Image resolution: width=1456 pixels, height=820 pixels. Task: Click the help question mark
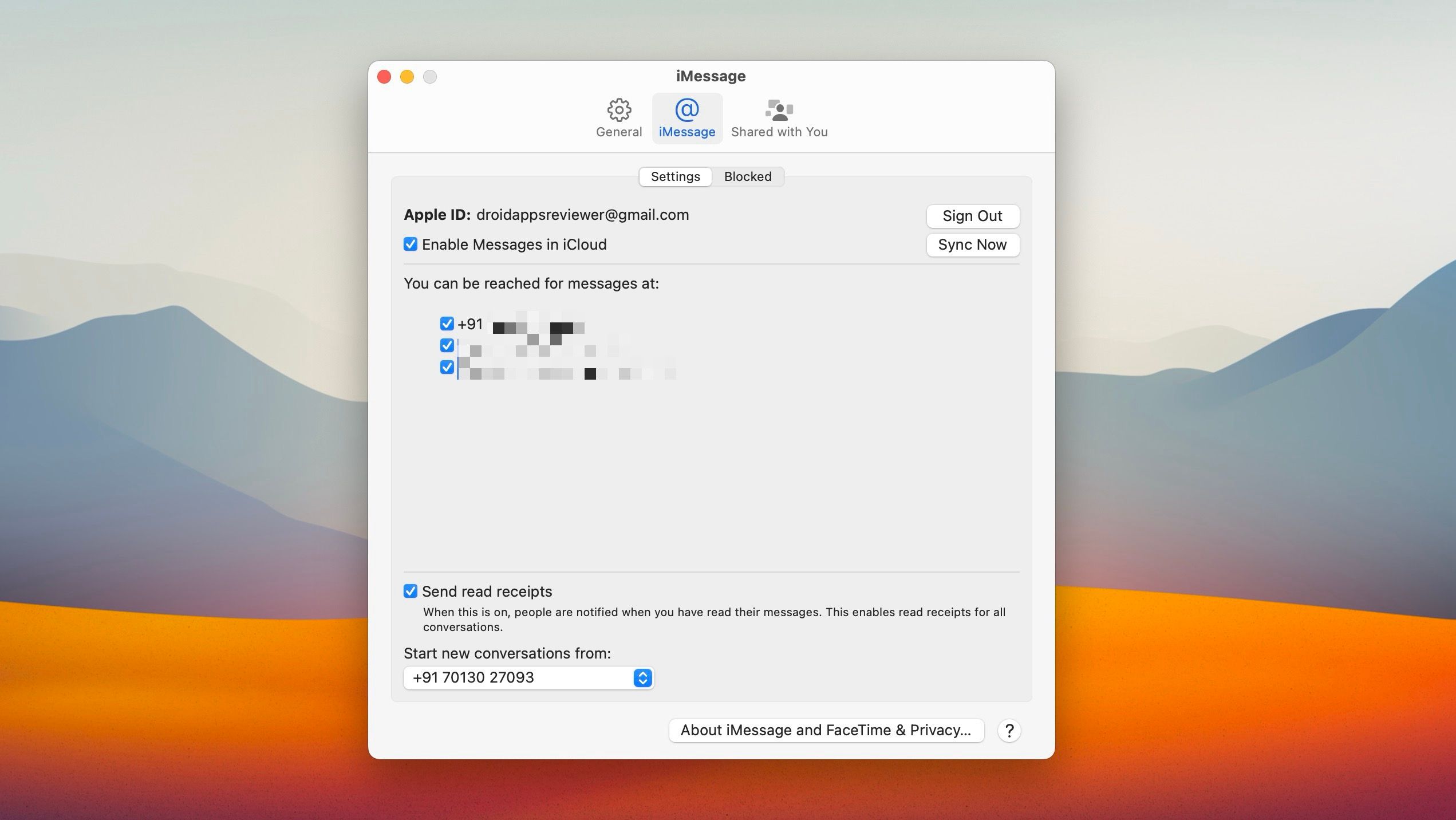point(1009,730)
